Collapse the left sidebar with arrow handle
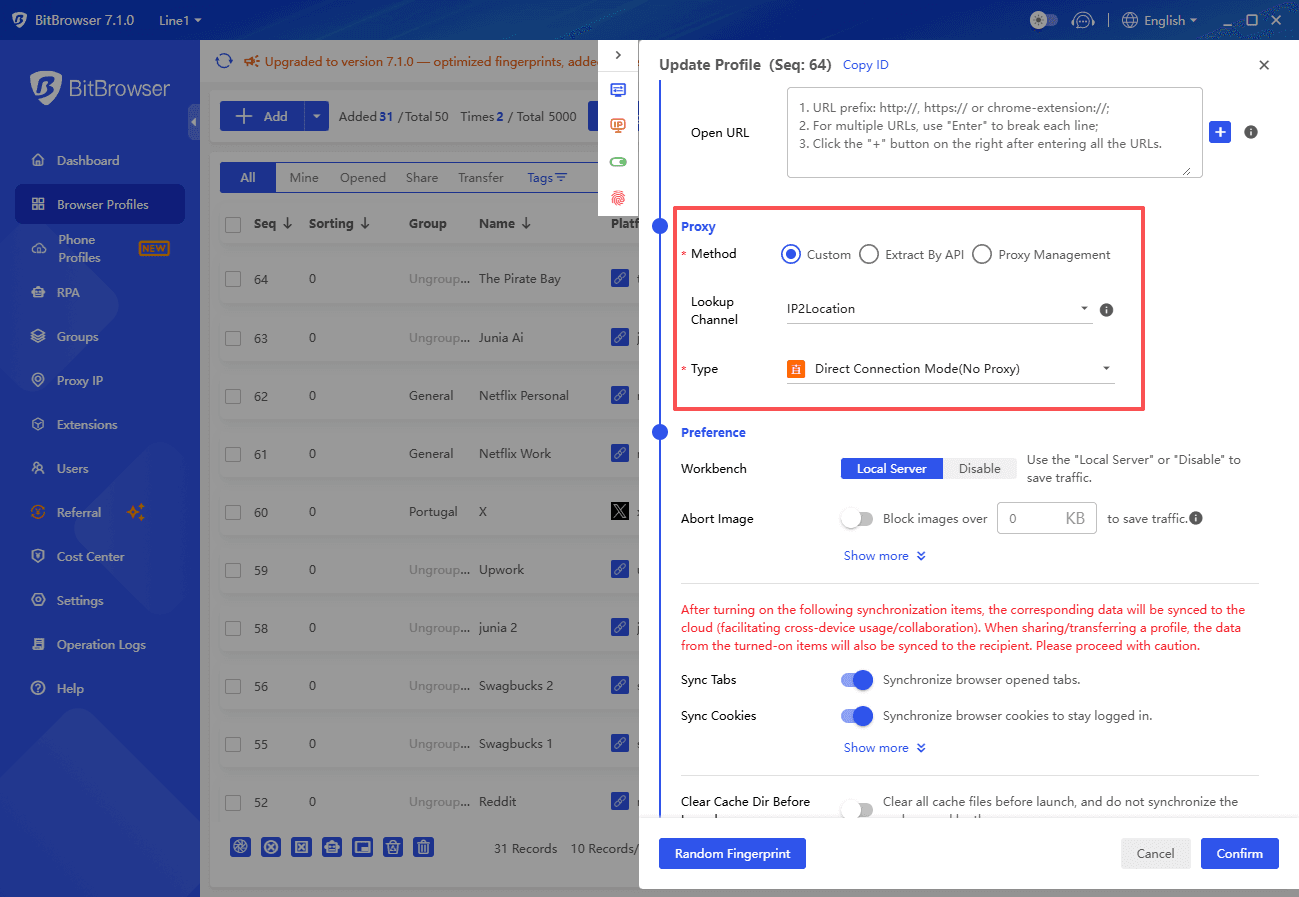This screenshot has width=1299, height=897. pyautogui.click(x=193, y=122)
